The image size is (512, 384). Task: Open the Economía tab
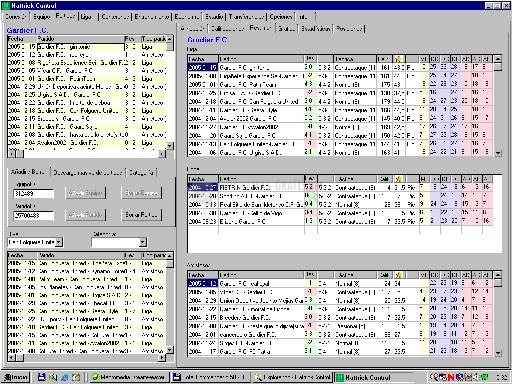click(187, 16)
